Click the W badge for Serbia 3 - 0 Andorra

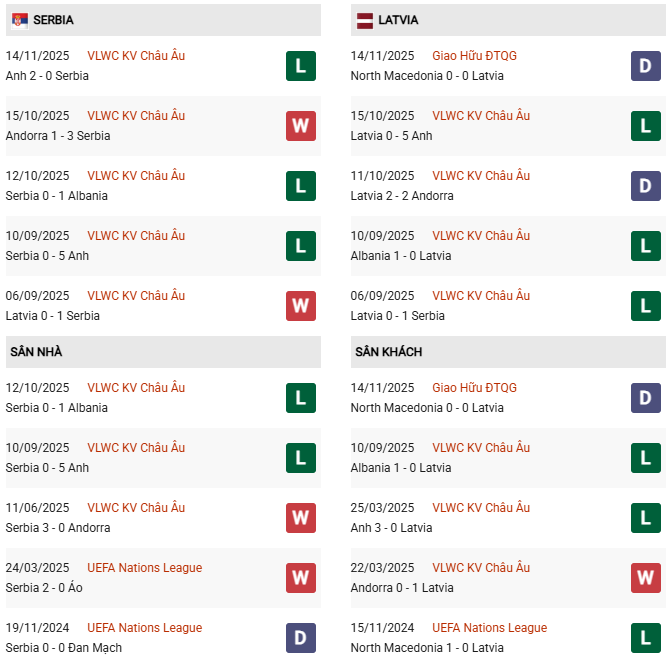301,518
